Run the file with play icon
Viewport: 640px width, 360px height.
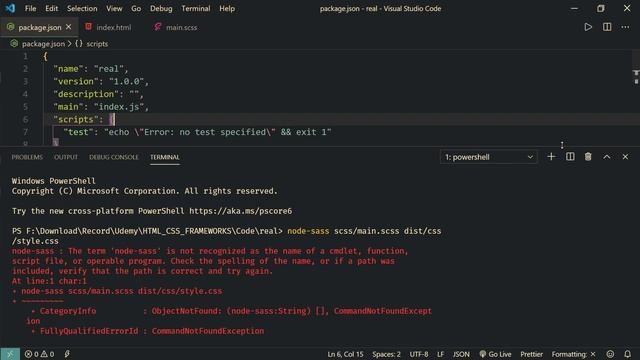click(x=588, y=27)
